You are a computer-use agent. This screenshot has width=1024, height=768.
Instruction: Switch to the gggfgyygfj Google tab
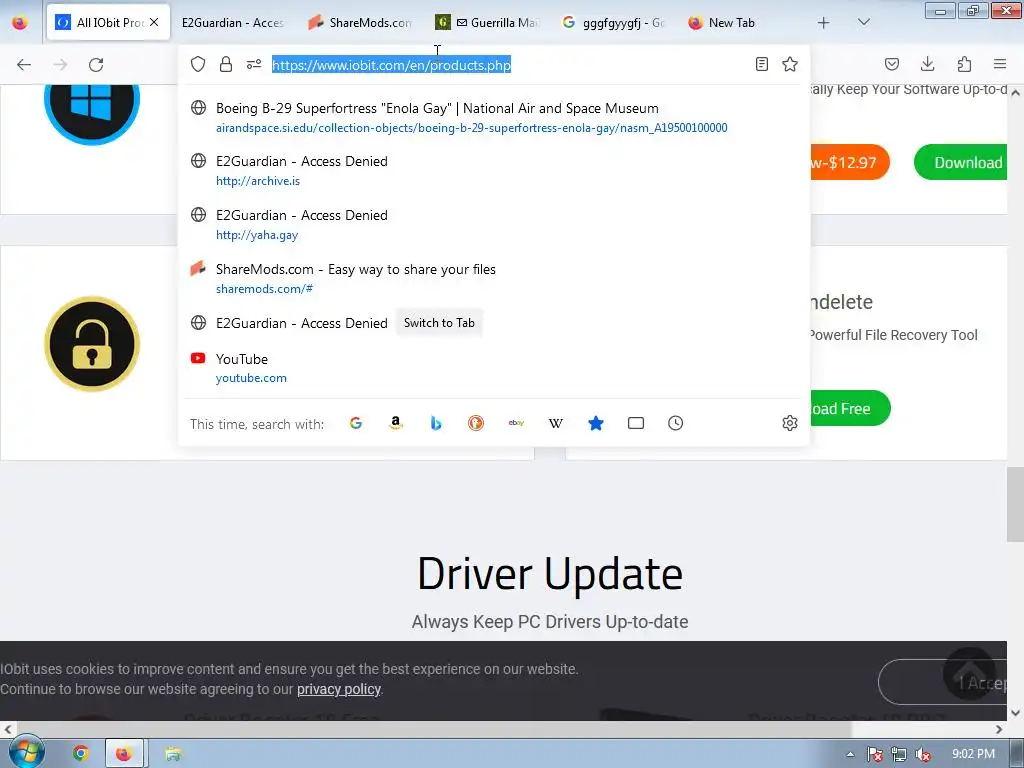coord(615,23)
